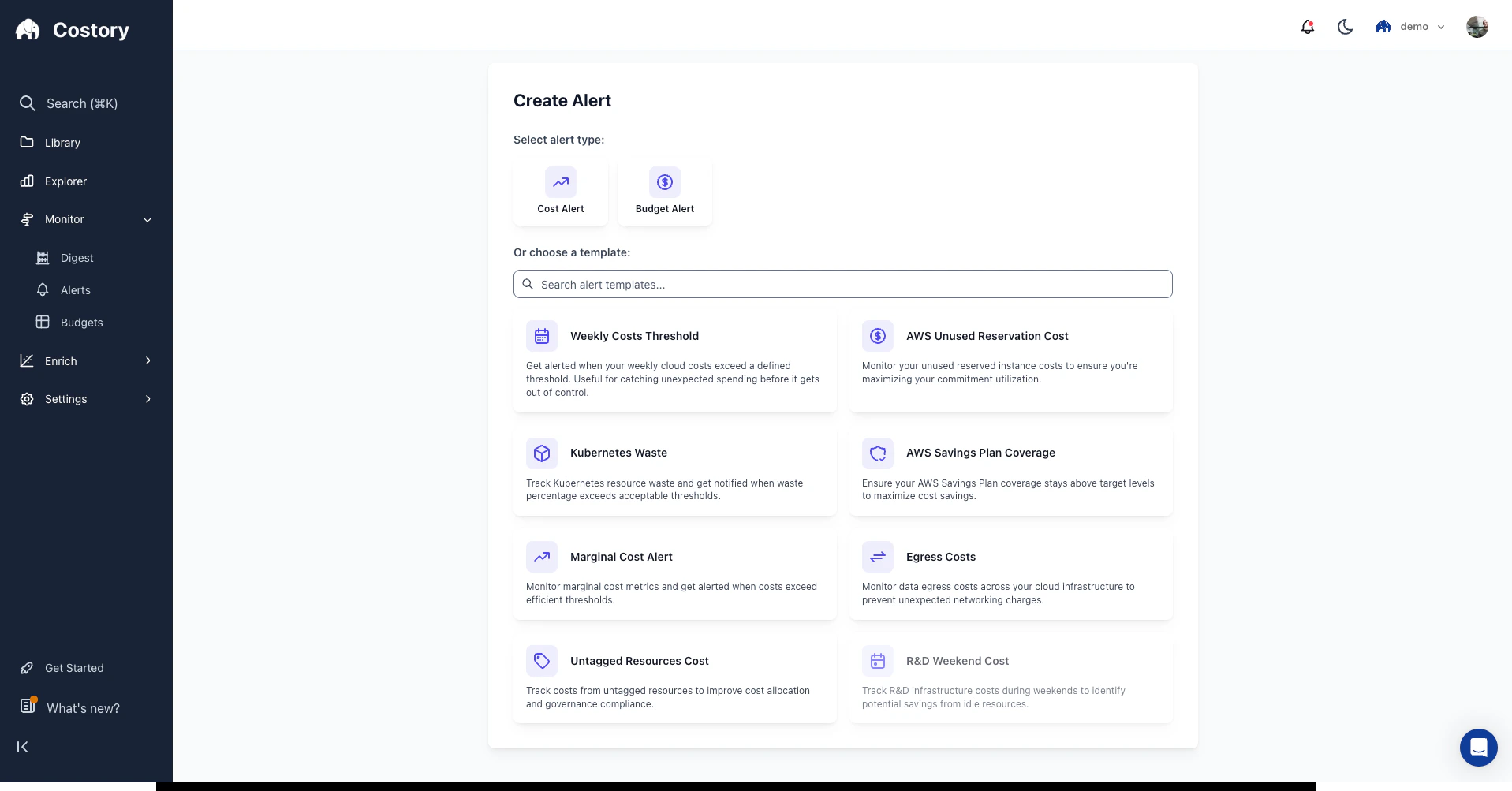Click What's new in the sidebar
This screenshot has height=791, width=1512.
(82, 707)
